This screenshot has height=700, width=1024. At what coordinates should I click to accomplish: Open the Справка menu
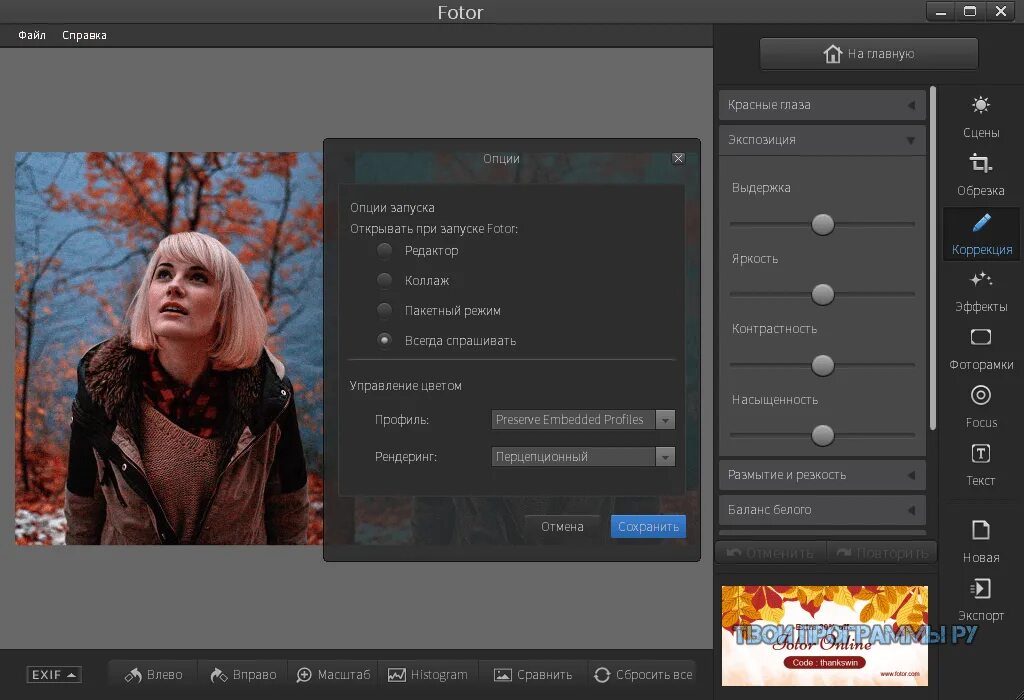point(84,35)
